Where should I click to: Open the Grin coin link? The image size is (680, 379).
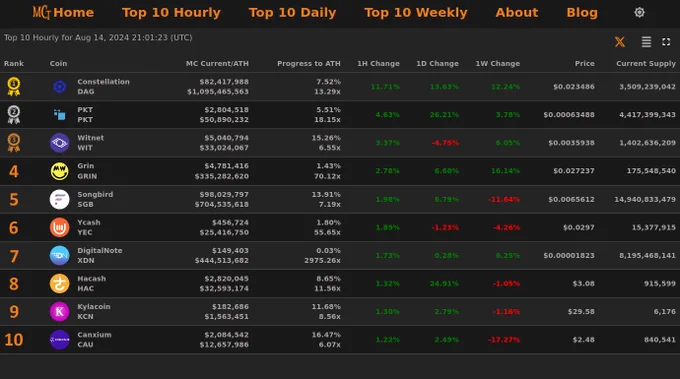point(85,166)
